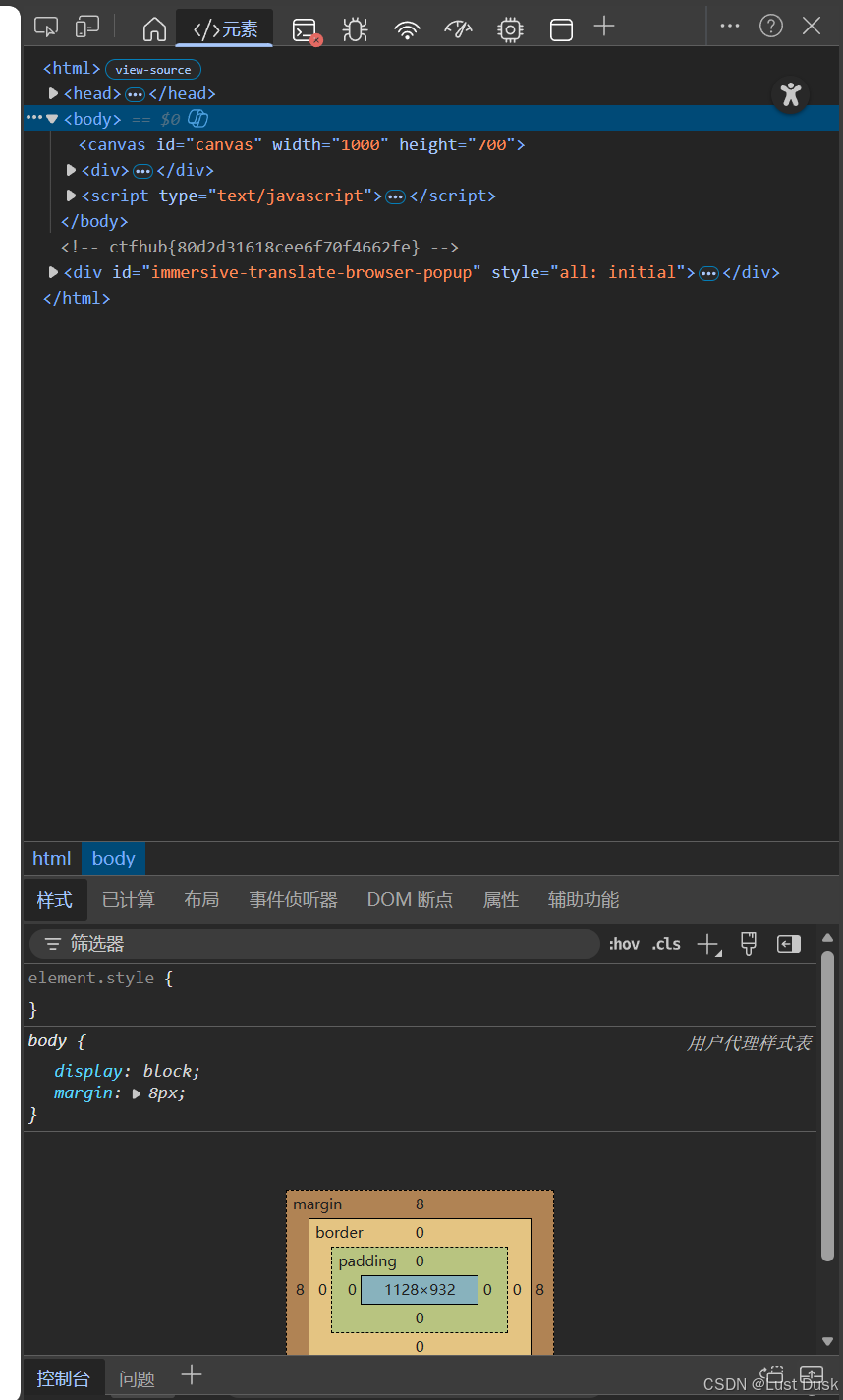Screen dimensions: 843x1400
Task: Click the paintbrush icon in styles toolbar
Action: tap(749, 944)
